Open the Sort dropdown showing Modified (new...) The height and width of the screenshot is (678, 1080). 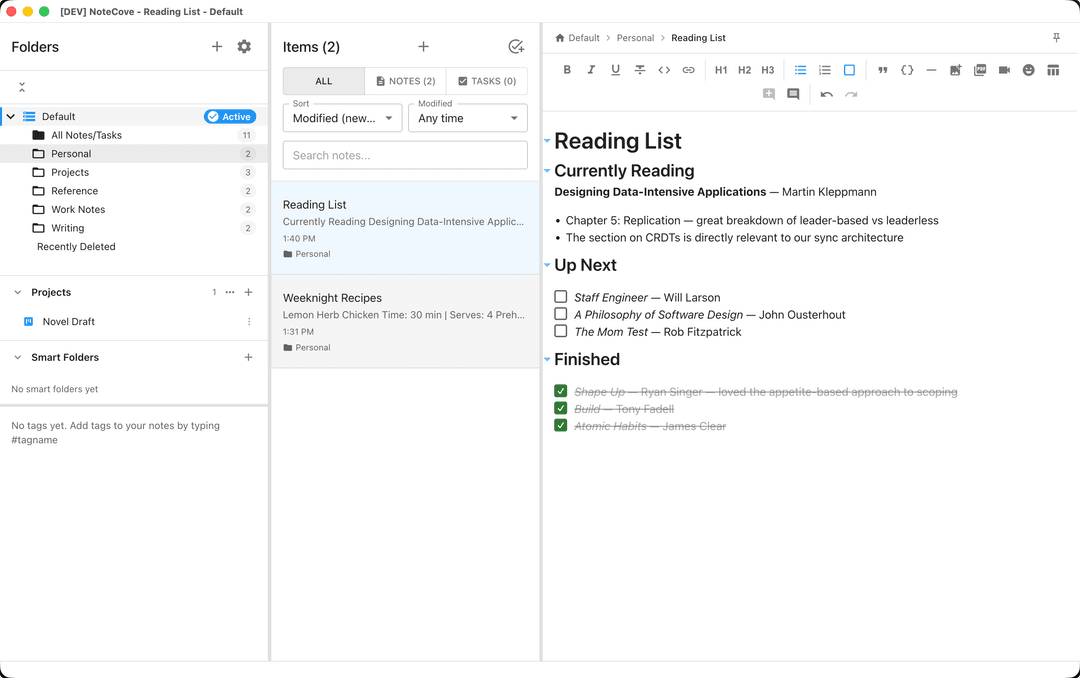342,118
